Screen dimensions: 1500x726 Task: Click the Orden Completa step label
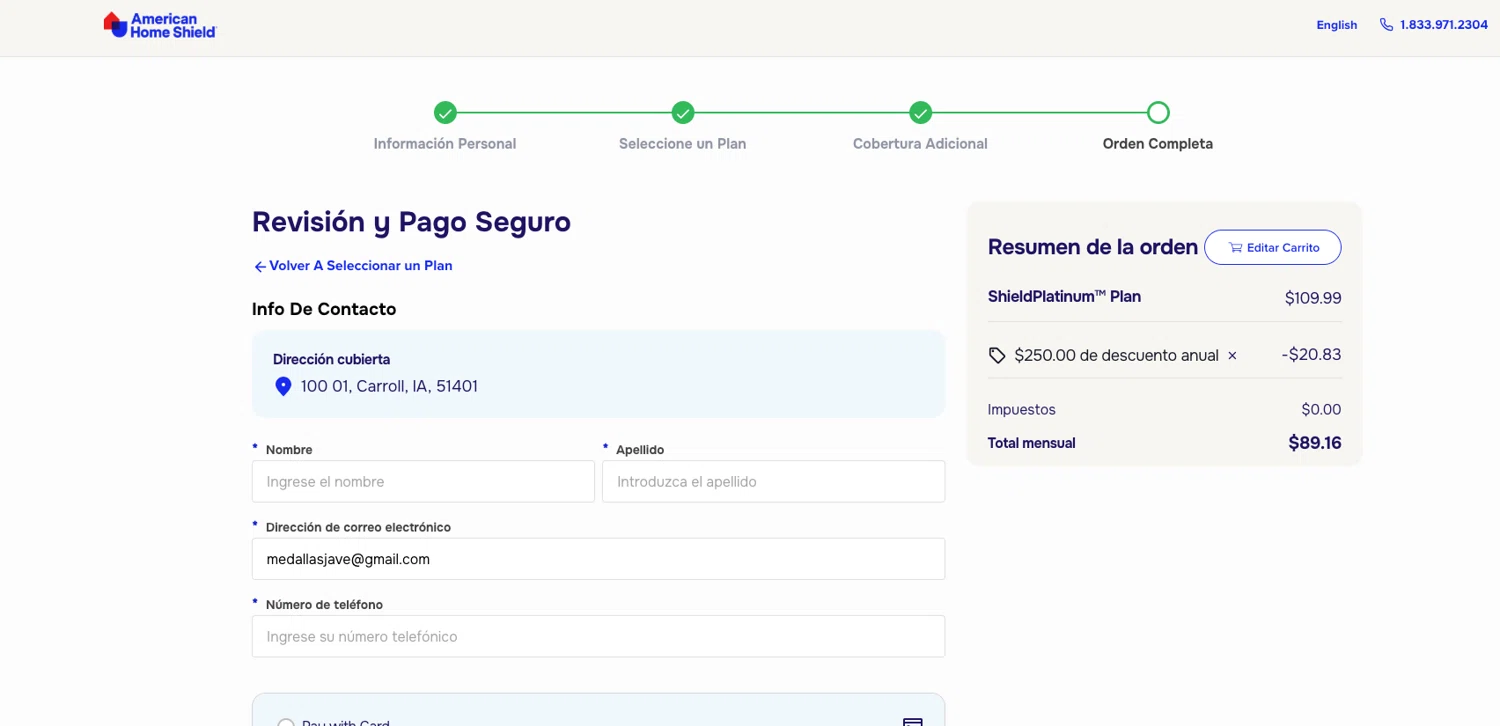(x=1158, y=144)
